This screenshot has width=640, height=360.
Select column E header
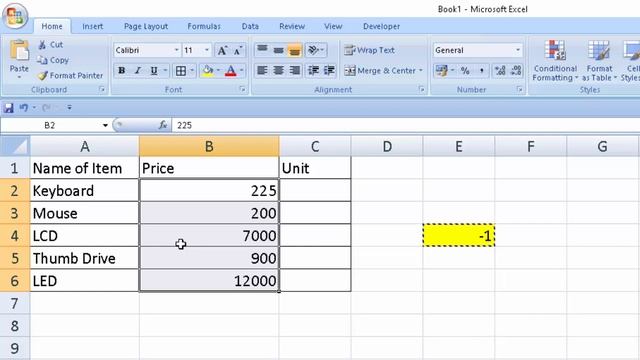pyautogui.click(x=459, y=146)
